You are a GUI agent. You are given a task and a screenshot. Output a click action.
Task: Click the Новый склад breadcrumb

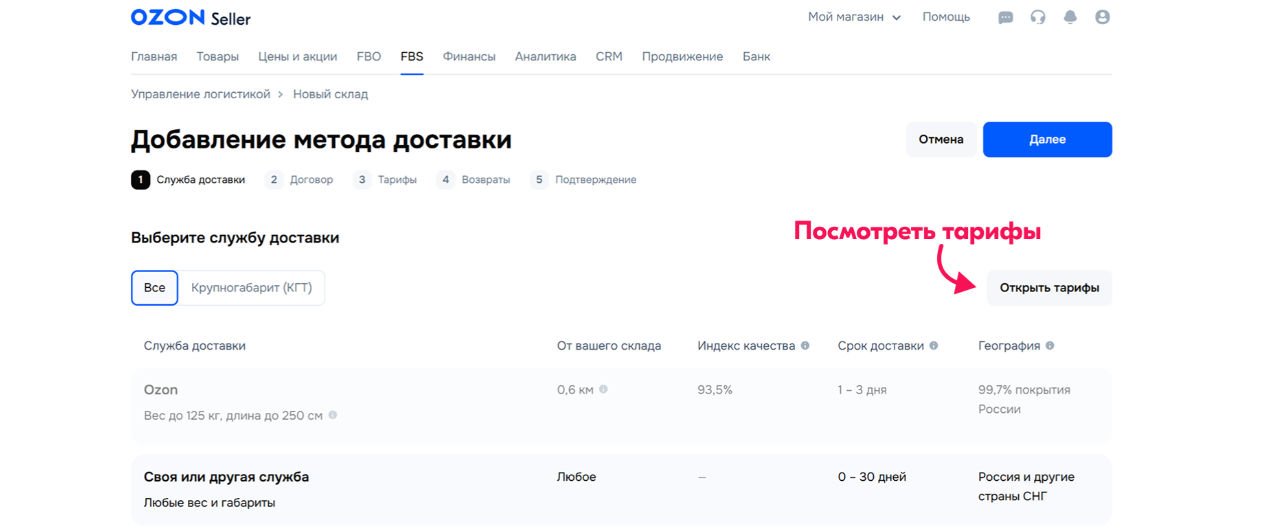pyautogui.click(x=330, y=94)
